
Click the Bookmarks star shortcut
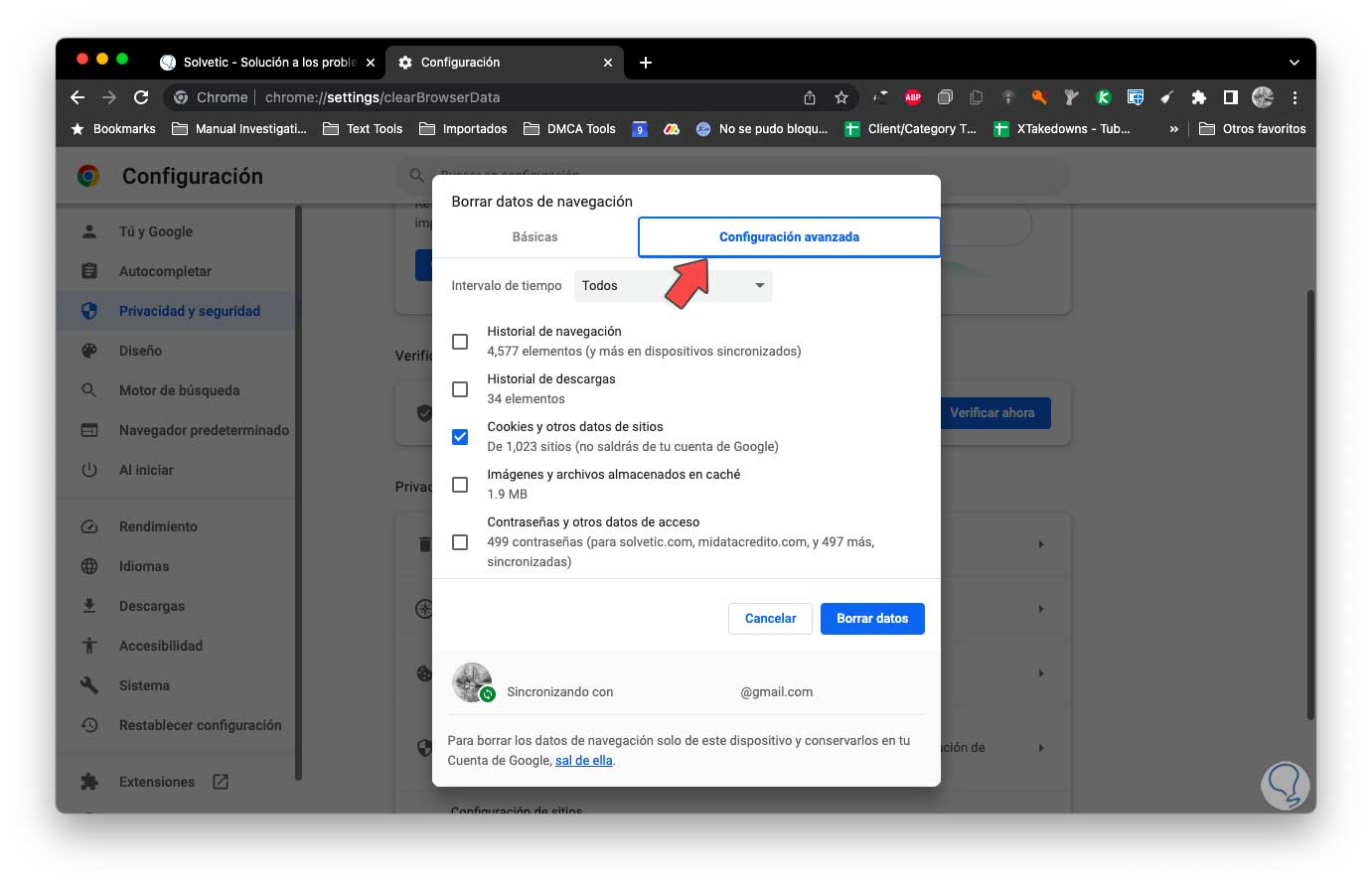tap(113, 129)
